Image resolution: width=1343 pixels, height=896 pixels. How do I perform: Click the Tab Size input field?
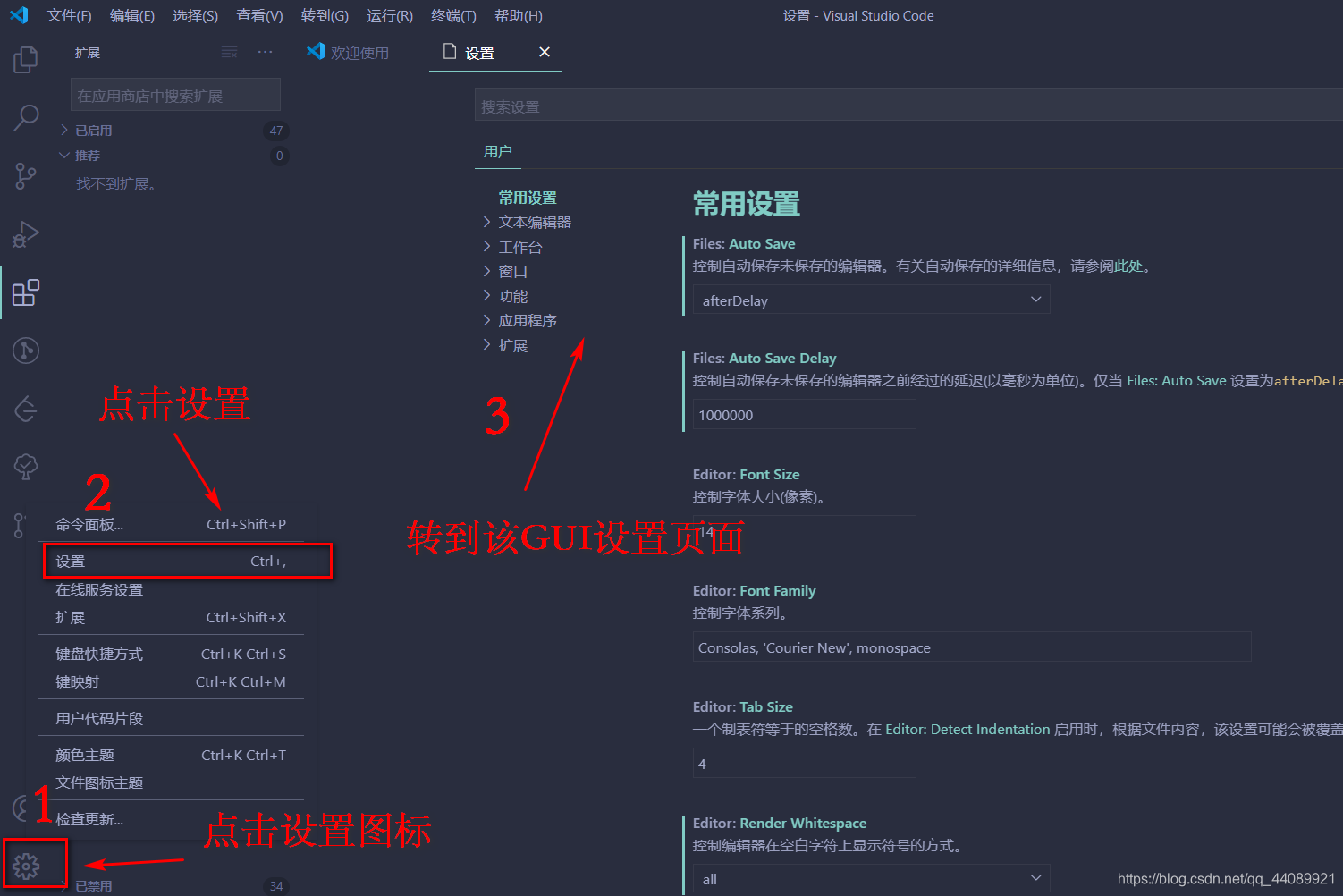click(x=805, y=764)
